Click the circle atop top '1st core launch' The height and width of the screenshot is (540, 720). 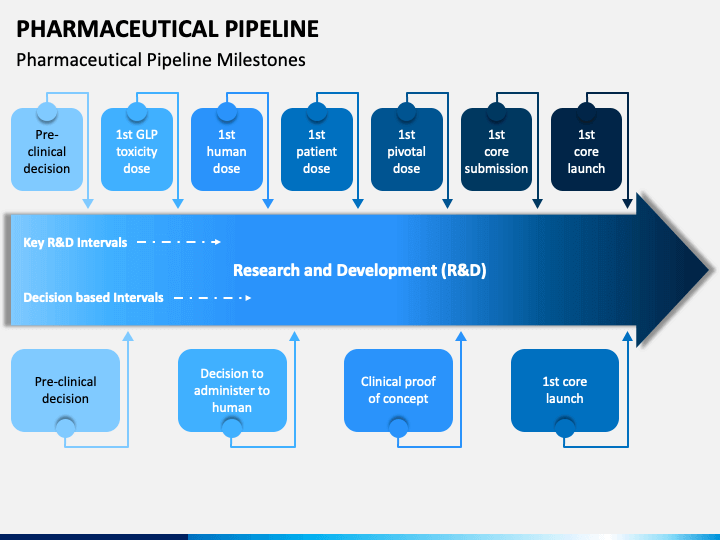(x=586, y=111)
